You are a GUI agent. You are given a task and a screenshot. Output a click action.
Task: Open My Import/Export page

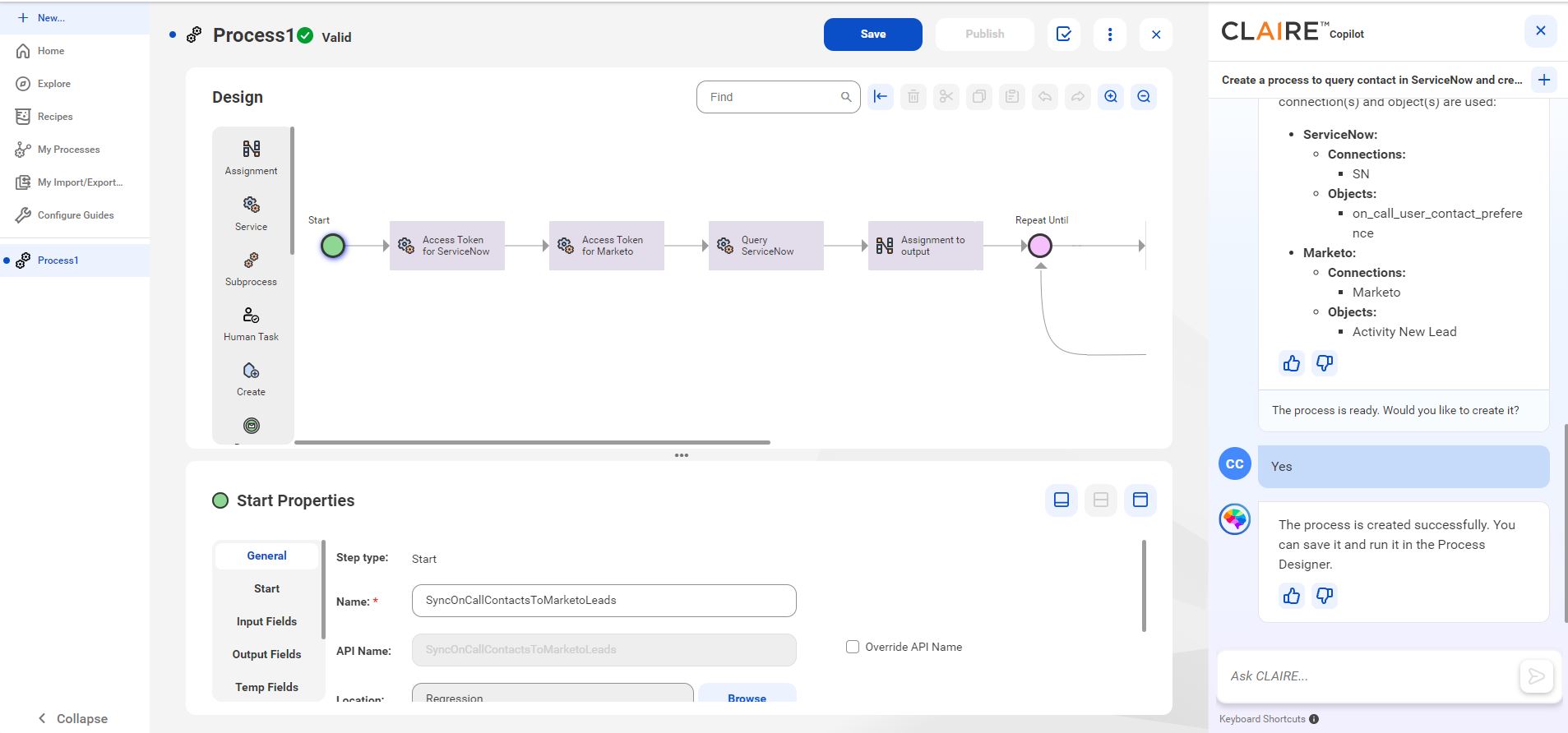80,182
